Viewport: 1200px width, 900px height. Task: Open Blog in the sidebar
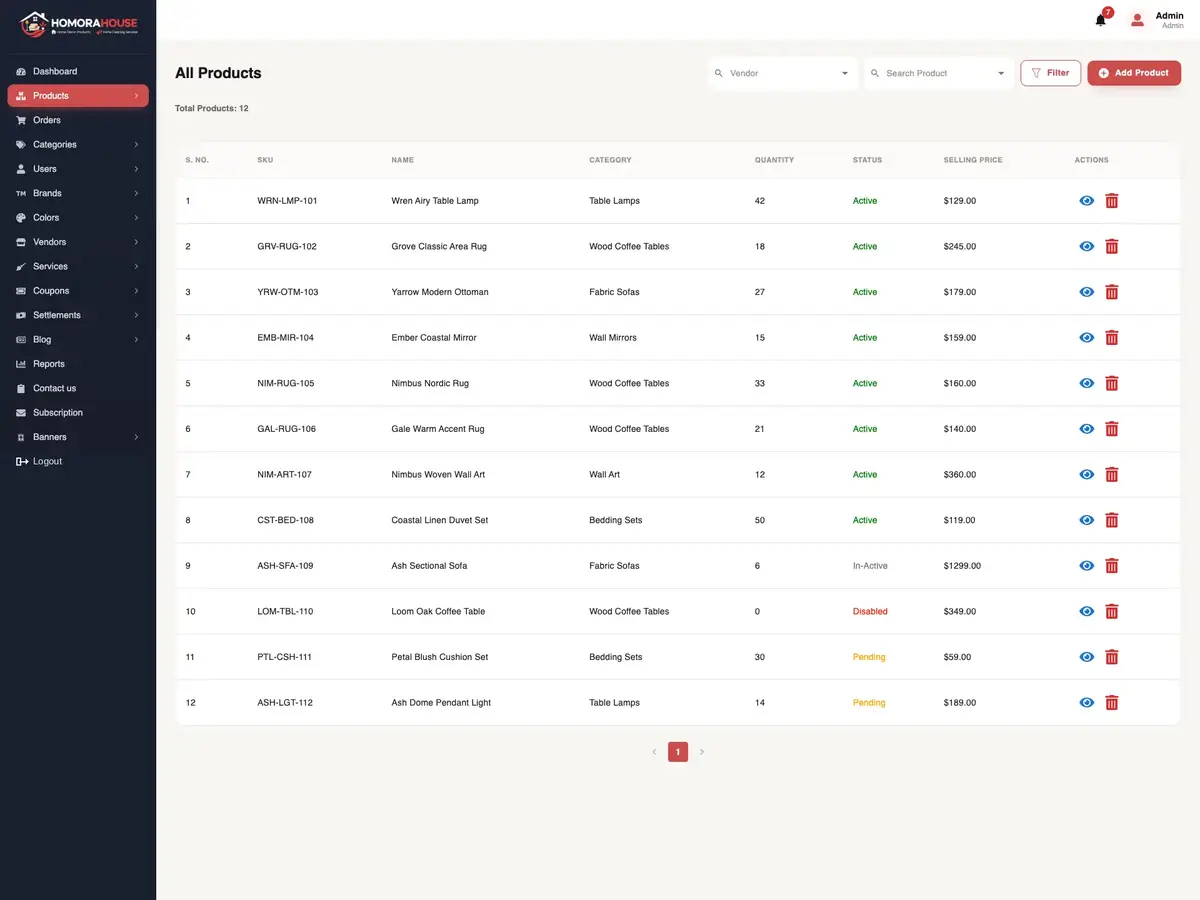[78, 340]
